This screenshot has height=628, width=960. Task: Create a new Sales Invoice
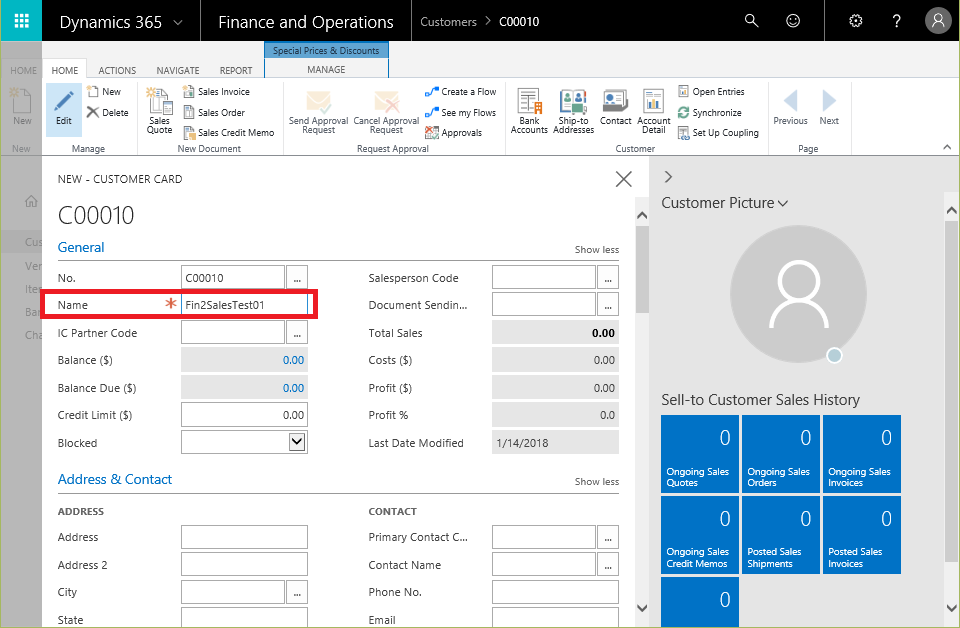click(x=216, y=92)
